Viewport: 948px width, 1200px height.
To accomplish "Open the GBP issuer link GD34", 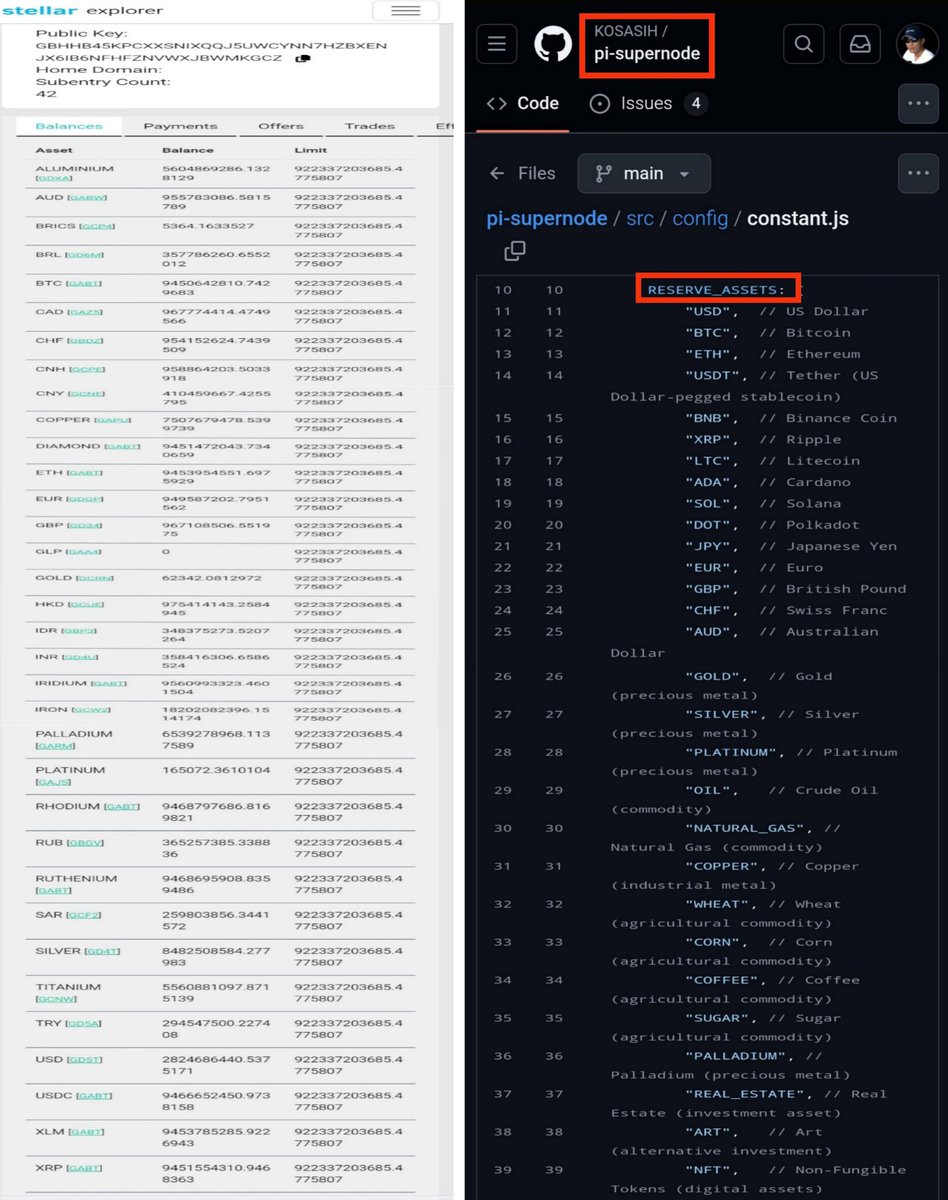I will point(84,525).
